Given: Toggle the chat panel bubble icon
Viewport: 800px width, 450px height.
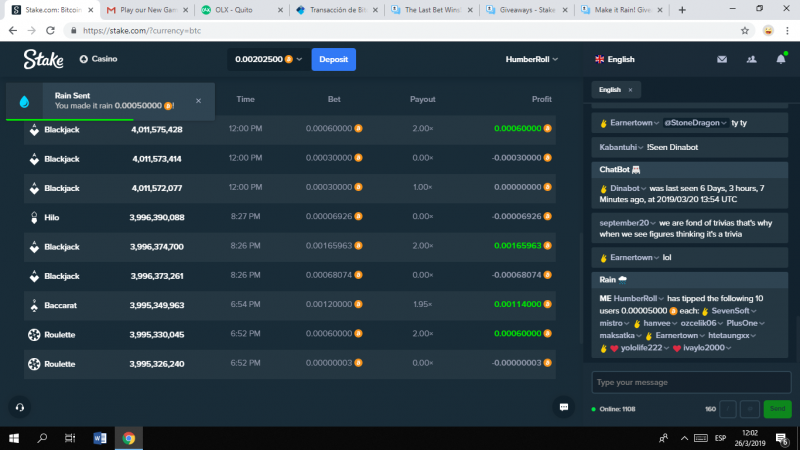Looking at the screenshot, I should click(x=564, y=407).
